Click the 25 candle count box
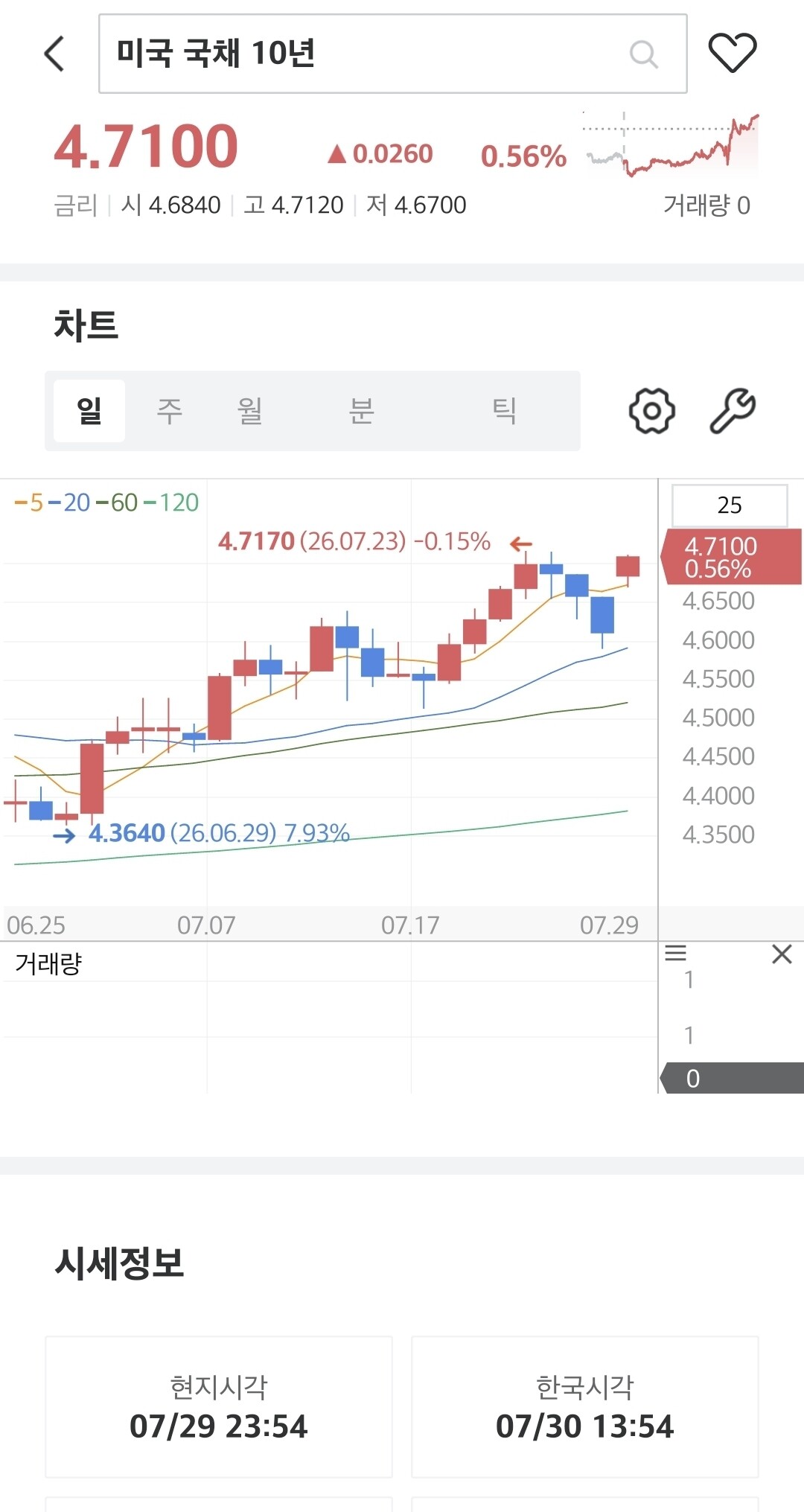Viewport: 804px width, 1512px height. pos(730,505)
